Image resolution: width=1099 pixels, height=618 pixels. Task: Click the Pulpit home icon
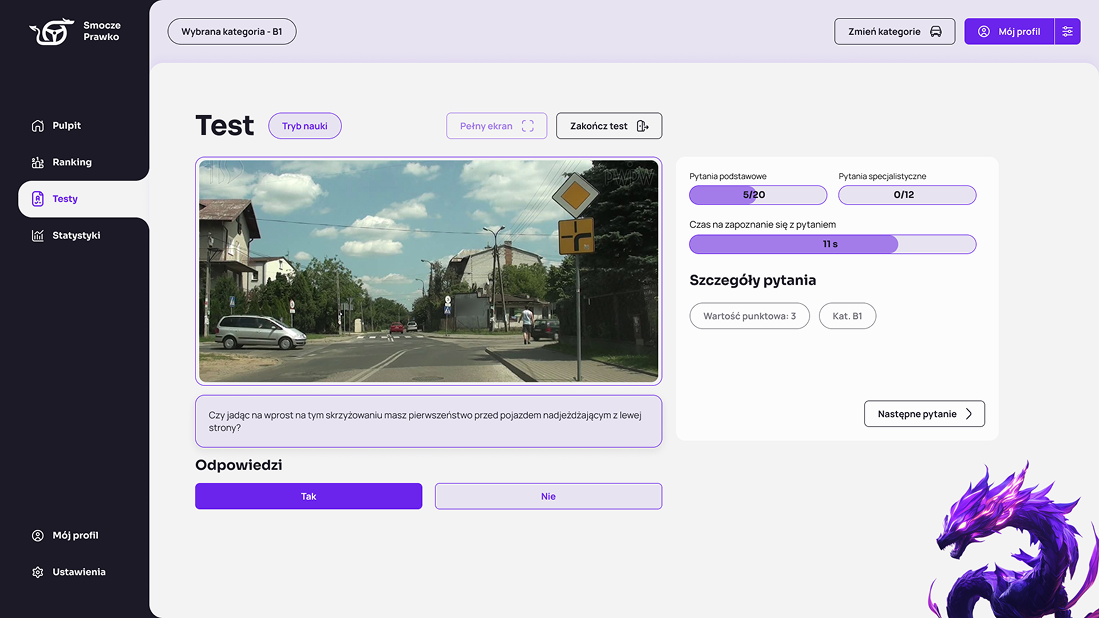(38, 126)
